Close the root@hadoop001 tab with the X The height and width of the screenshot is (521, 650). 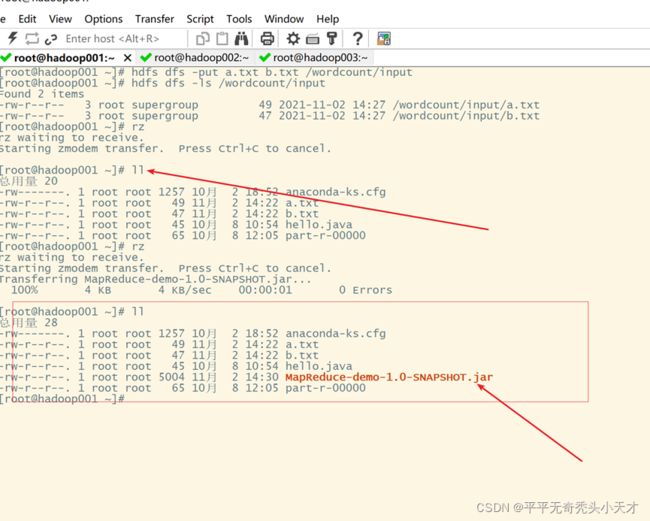coord(128,58)
